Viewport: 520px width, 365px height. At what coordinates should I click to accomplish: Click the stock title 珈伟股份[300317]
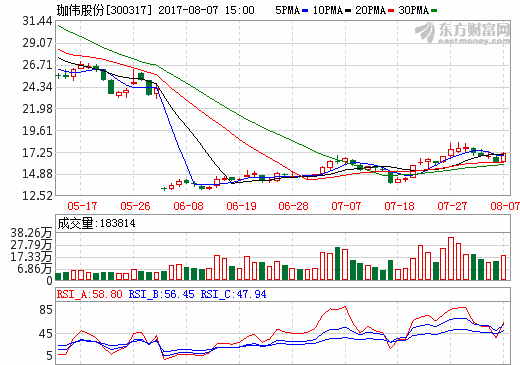(x=104, y=10)
